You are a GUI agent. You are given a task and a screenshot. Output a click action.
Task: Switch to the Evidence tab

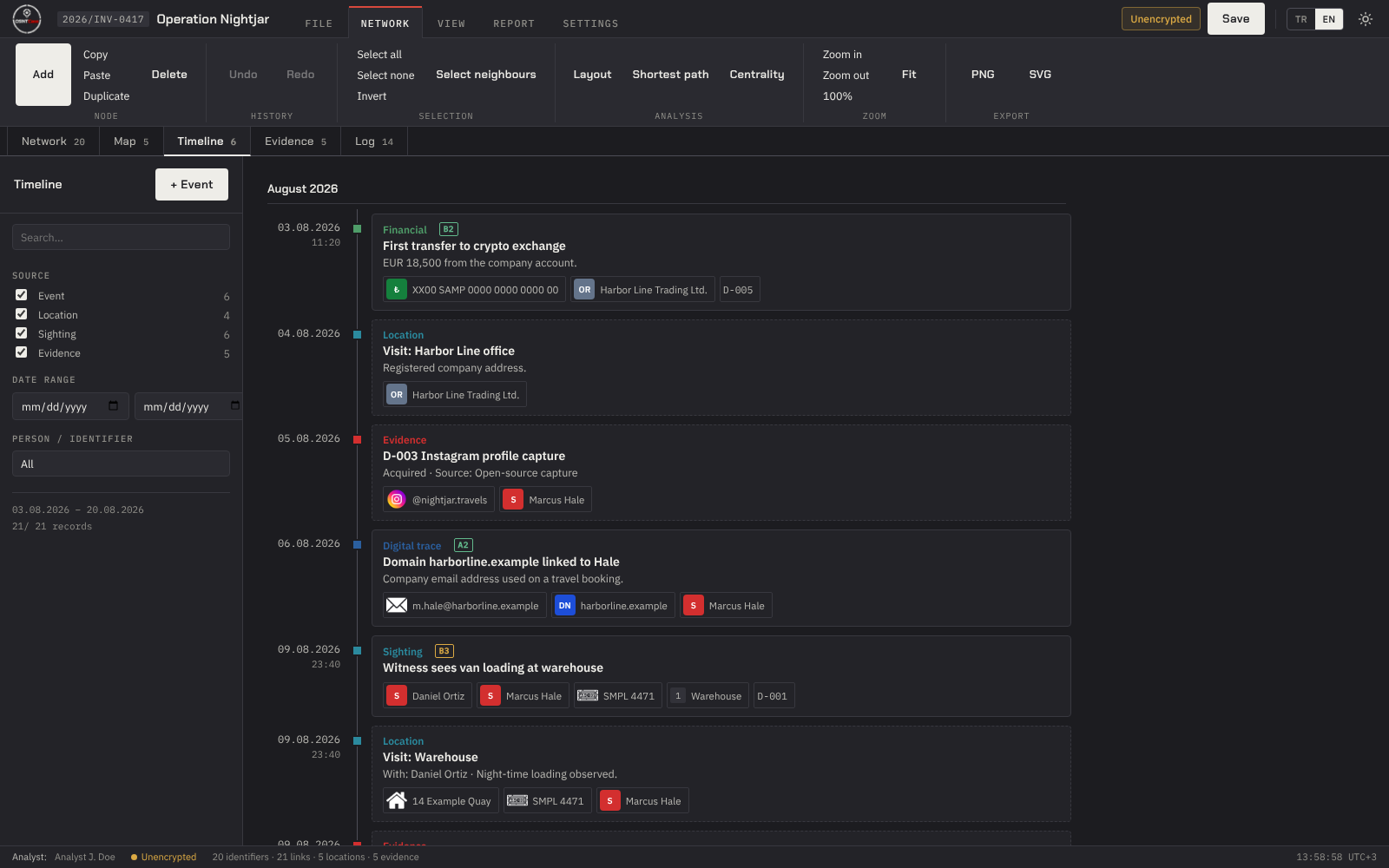click(x=296, y=141)
